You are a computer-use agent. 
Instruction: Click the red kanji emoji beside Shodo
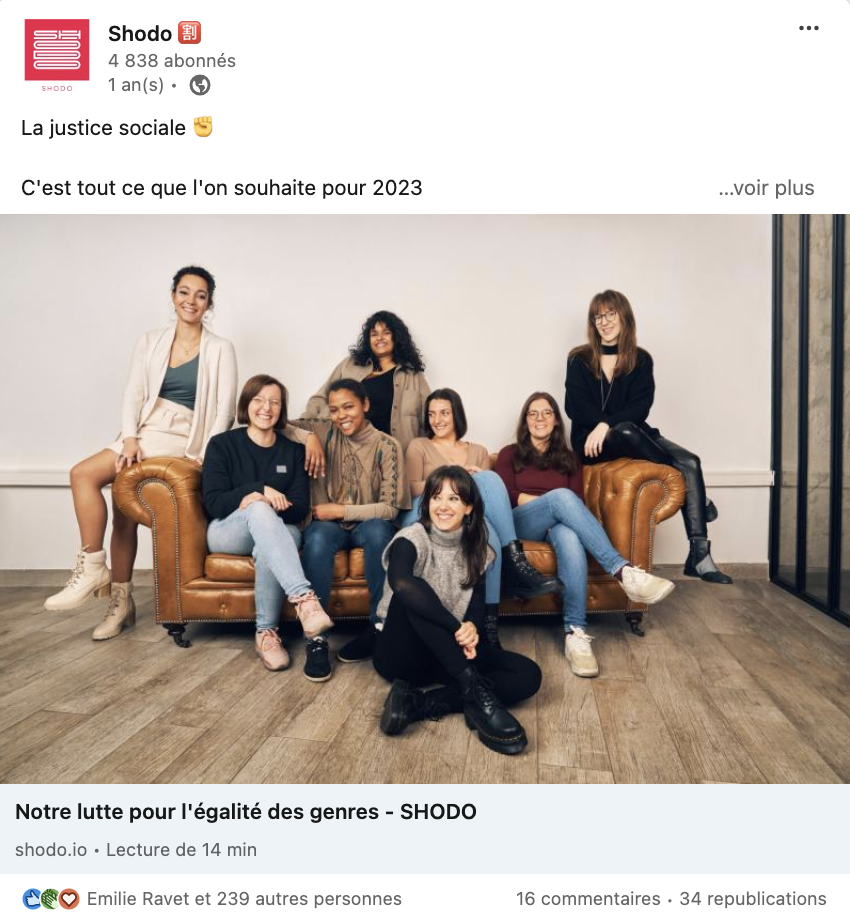[x=189, y=33]
